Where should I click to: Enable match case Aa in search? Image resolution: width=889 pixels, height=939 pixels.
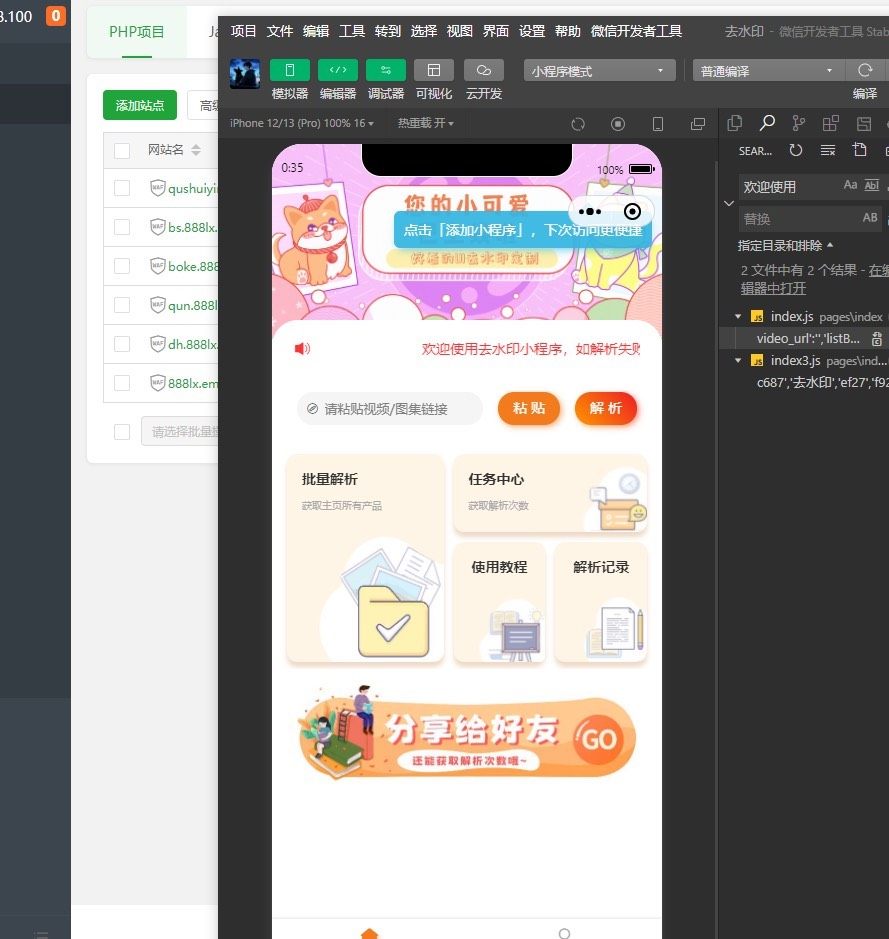pos(850,186)
